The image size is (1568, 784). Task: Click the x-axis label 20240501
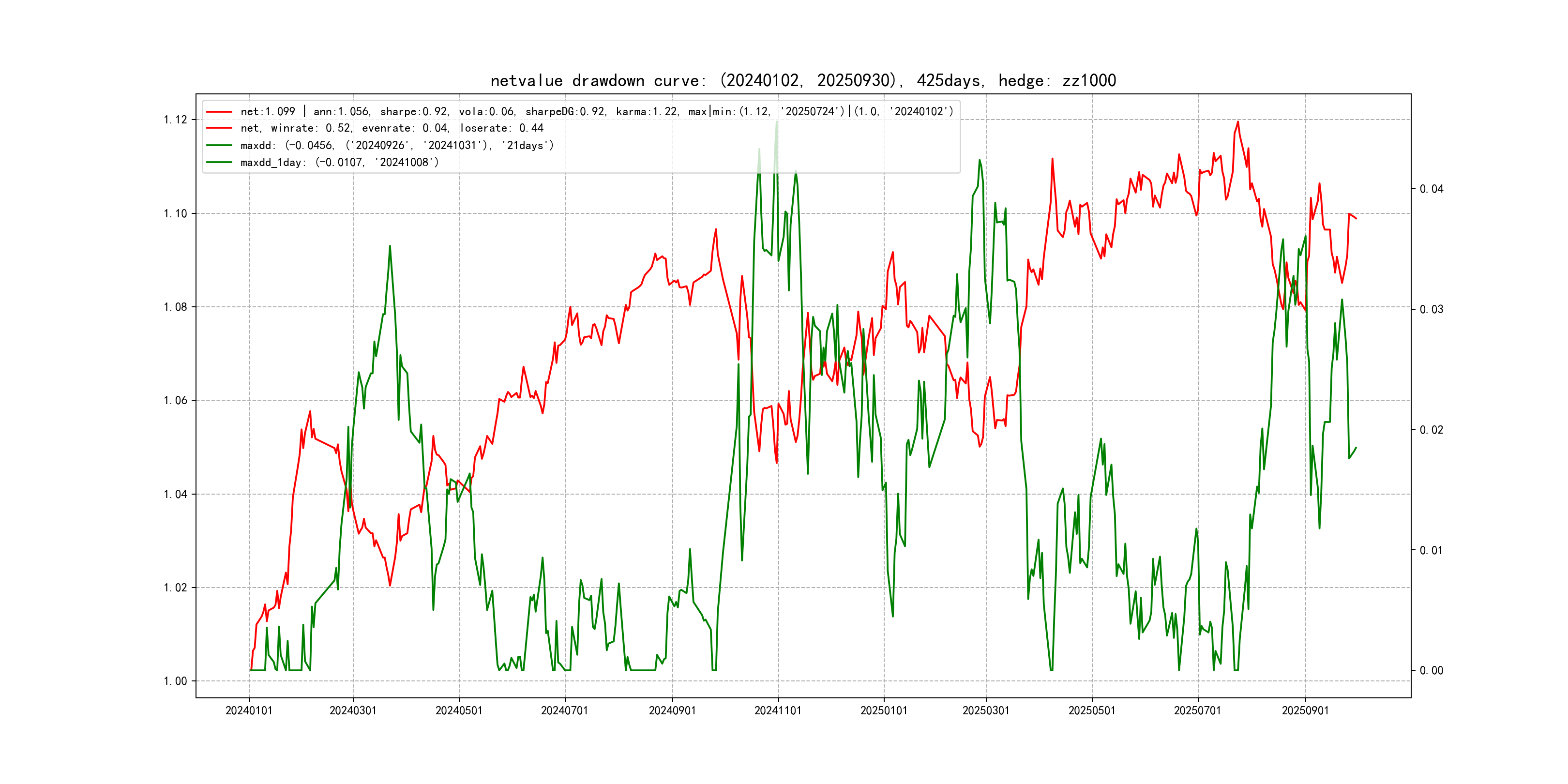[459, 711]
